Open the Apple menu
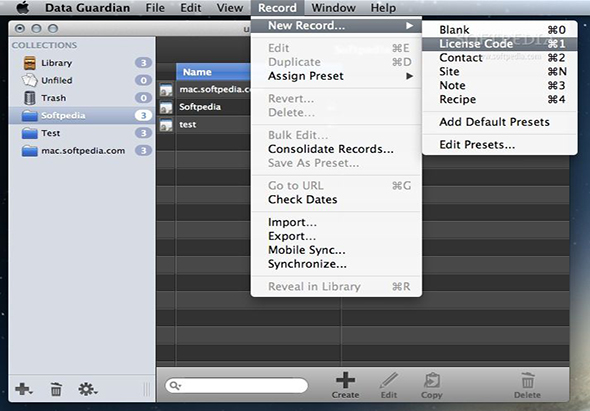 [x=23, y=8]
